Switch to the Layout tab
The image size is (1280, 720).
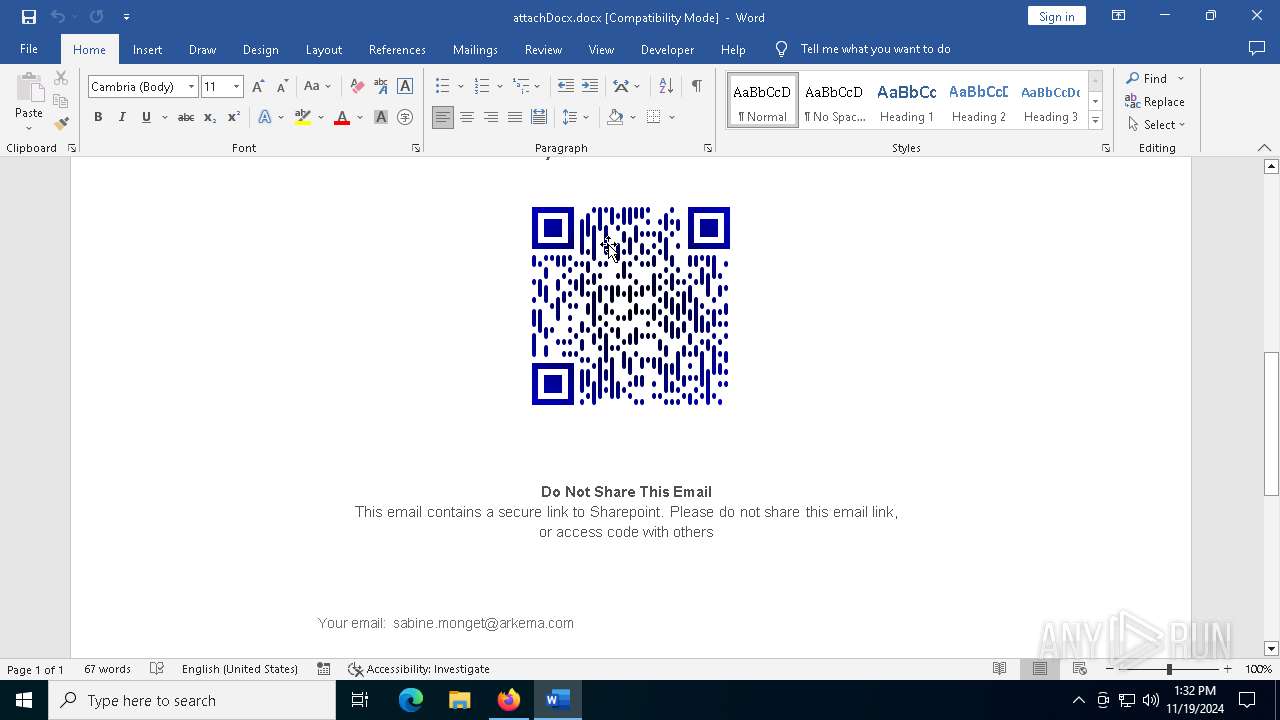323,49
